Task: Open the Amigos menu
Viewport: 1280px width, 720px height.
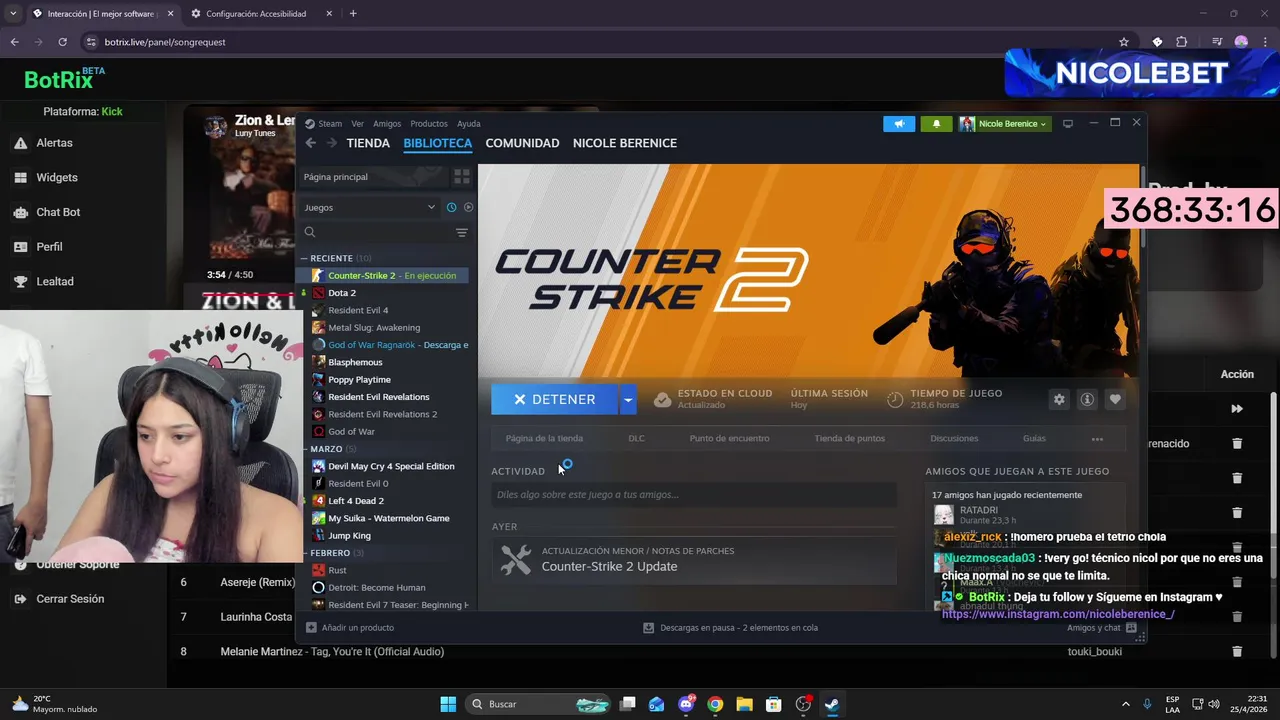Action: [387, 124]
